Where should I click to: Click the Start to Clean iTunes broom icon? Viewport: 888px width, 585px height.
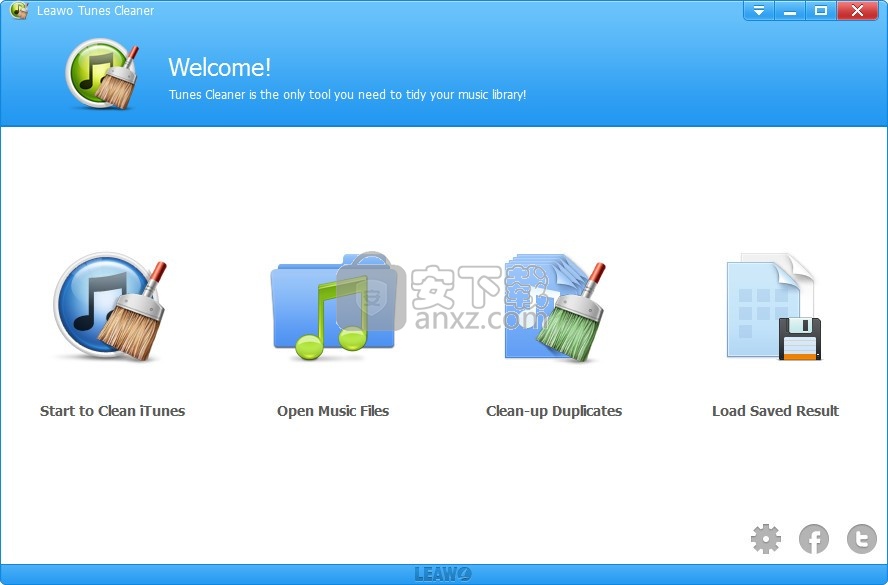point(111,306)
